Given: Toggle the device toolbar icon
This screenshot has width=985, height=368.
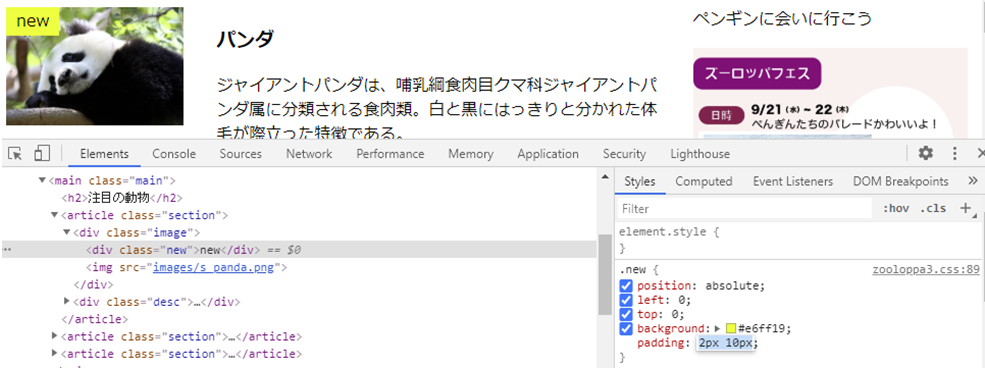Looking at the screenshot, I should tap(41, 153).
